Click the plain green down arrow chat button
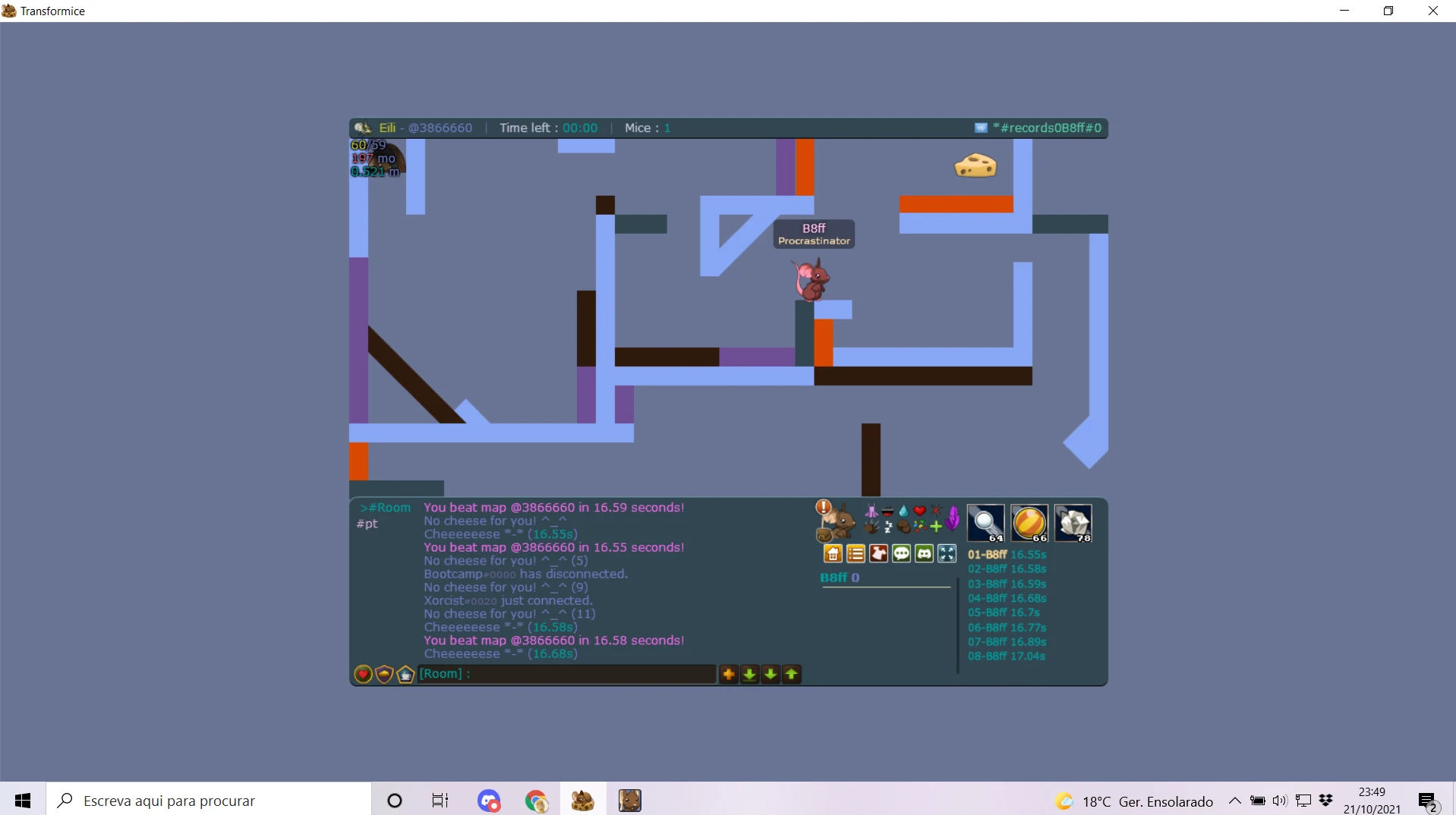The height and width of the screenshot is (815, 1456). click(x=771, y=674)
